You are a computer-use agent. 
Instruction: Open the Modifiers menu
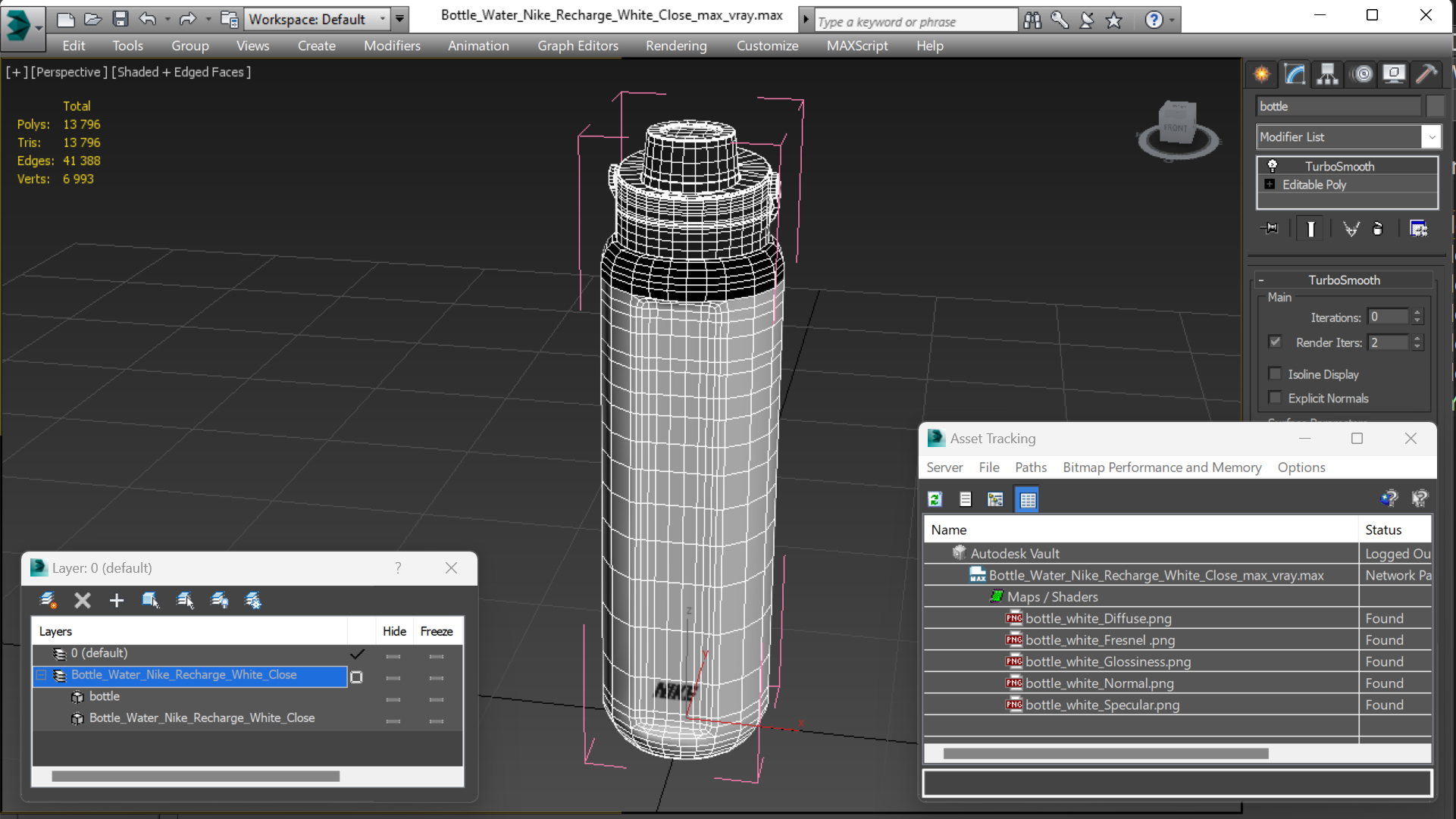(x=392, y=45)
